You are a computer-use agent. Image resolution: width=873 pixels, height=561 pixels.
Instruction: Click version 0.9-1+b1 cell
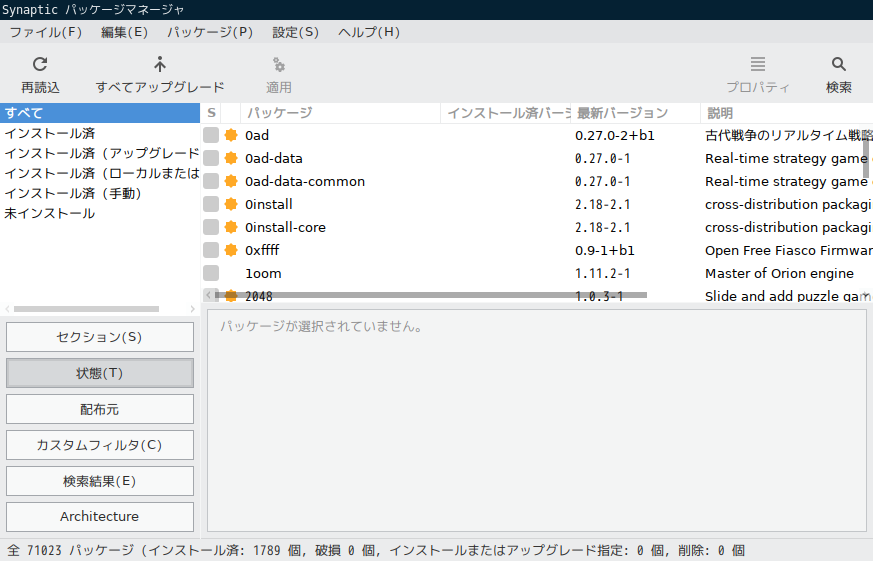point(605,250)
